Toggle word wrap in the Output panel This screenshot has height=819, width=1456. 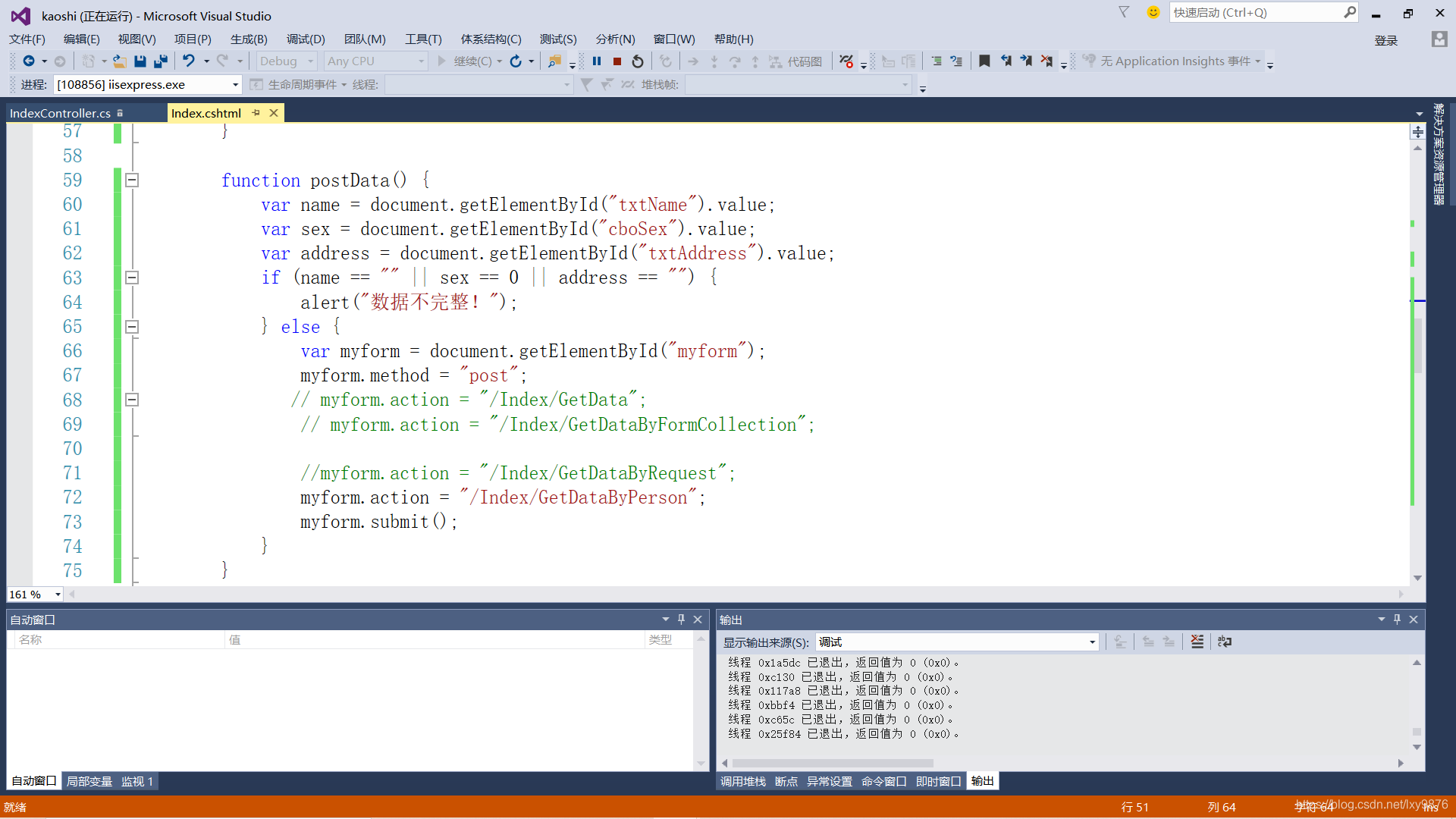click(1225, 642)
